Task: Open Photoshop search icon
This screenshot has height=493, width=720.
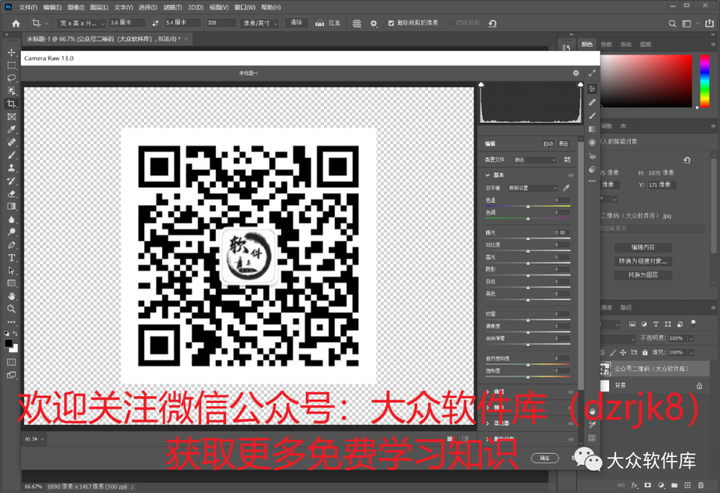Action: tap(672, 23)
